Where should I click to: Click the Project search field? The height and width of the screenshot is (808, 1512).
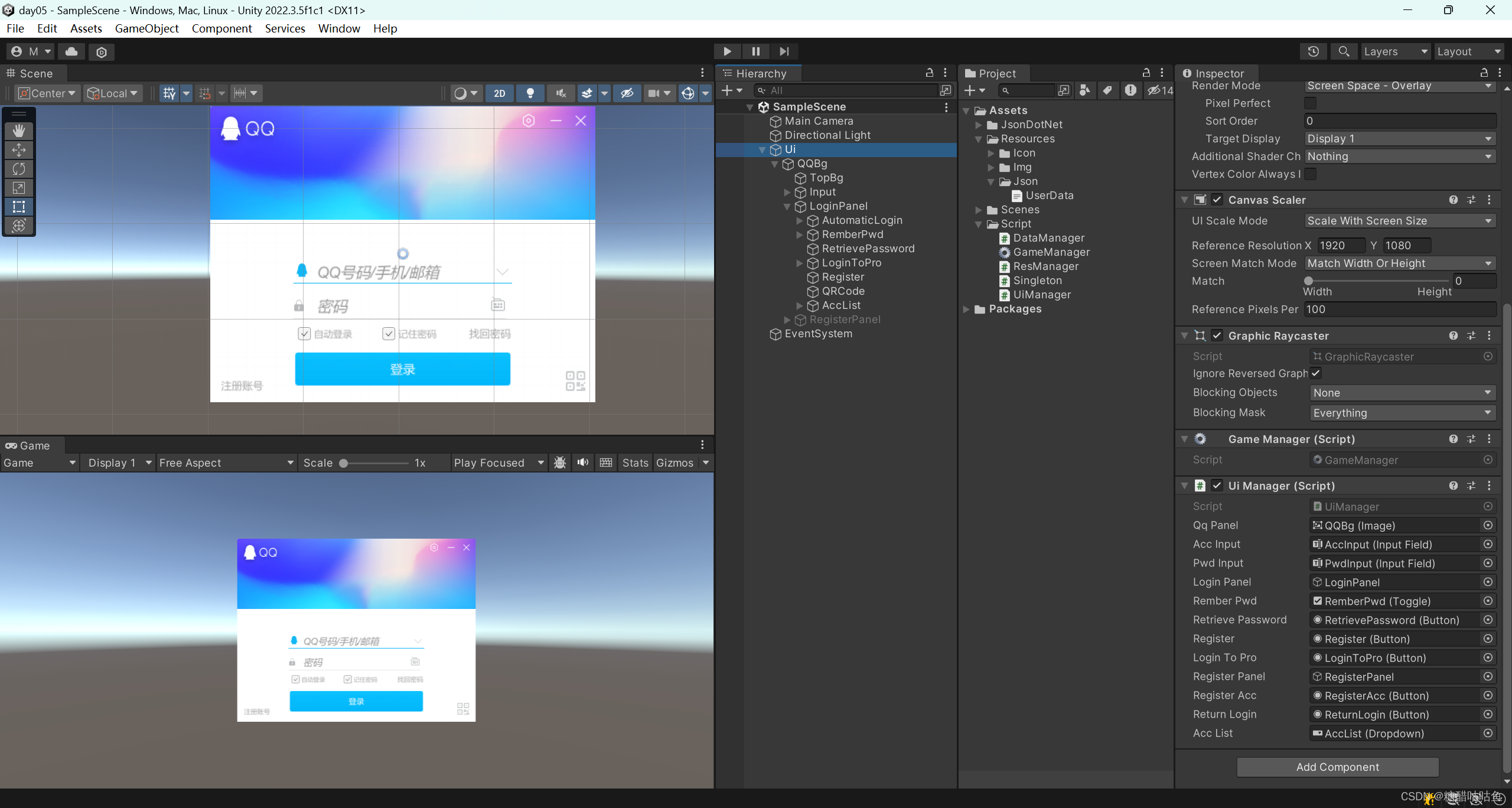1028,90
